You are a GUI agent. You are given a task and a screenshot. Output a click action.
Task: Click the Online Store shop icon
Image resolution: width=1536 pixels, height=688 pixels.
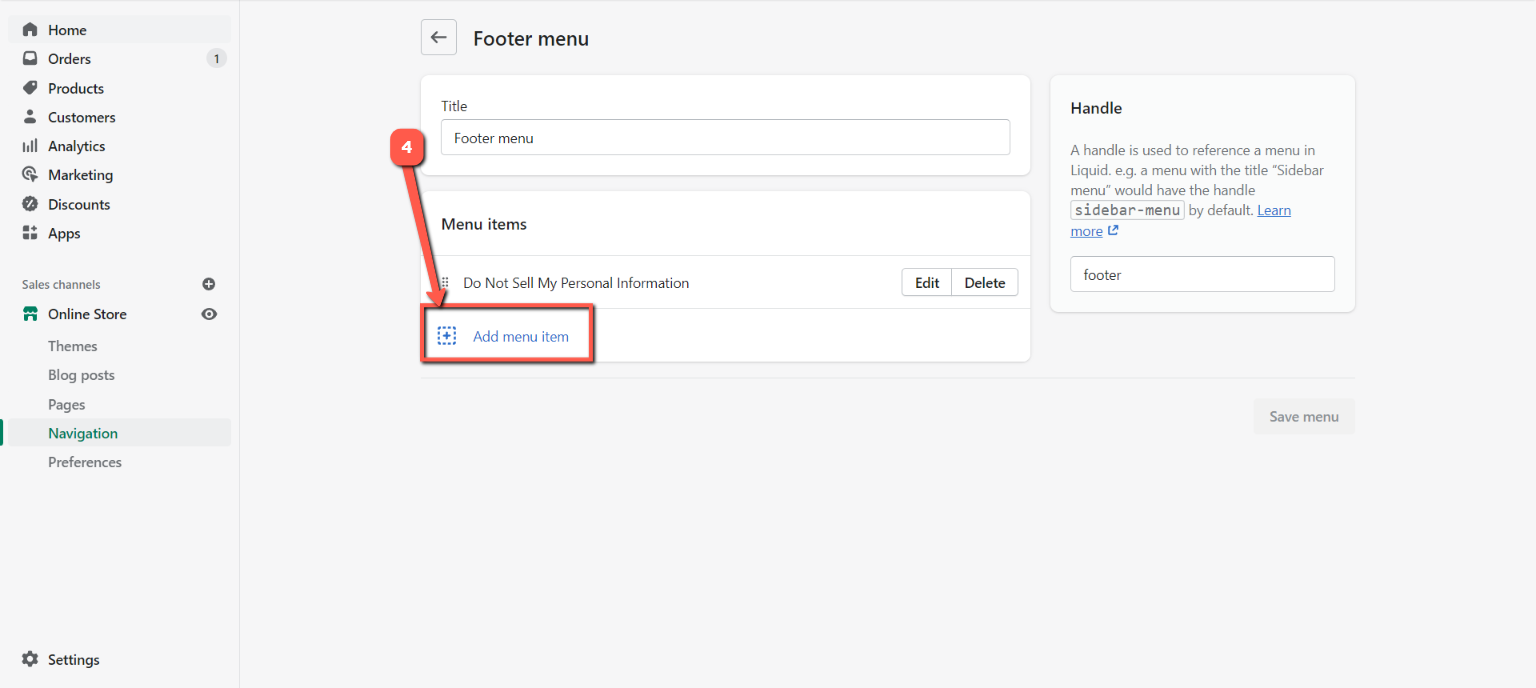click(30, 314)
